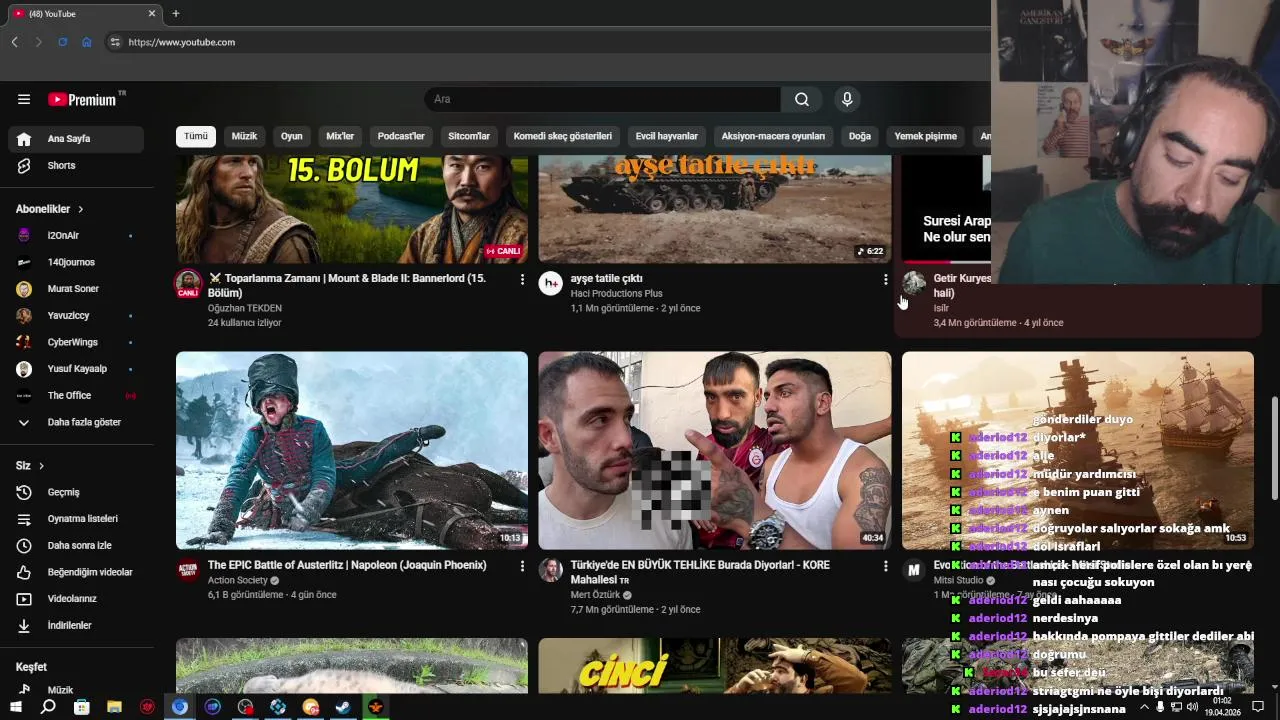Open Windows Start menu
Viewport: 1280px width, 720px height.
click(x=15, y=707)
